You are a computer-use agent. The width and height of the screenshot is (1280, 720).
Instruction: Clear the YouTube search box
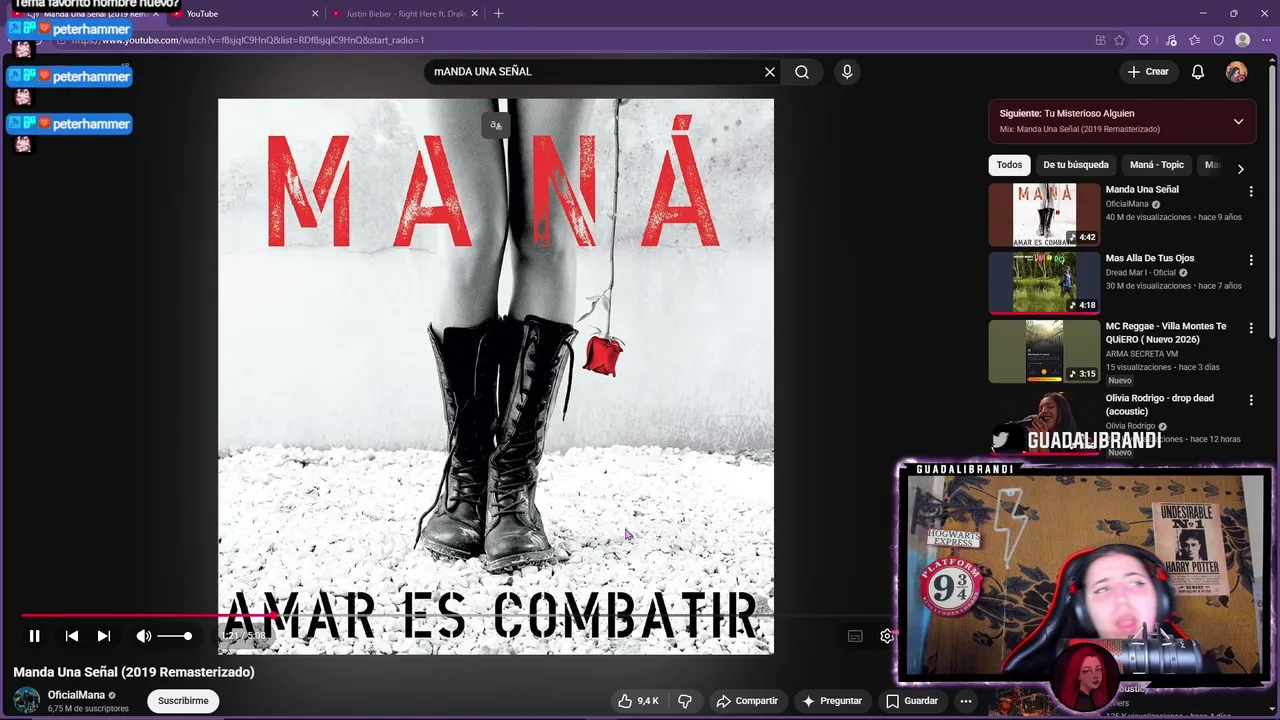(x=770, y=72)
